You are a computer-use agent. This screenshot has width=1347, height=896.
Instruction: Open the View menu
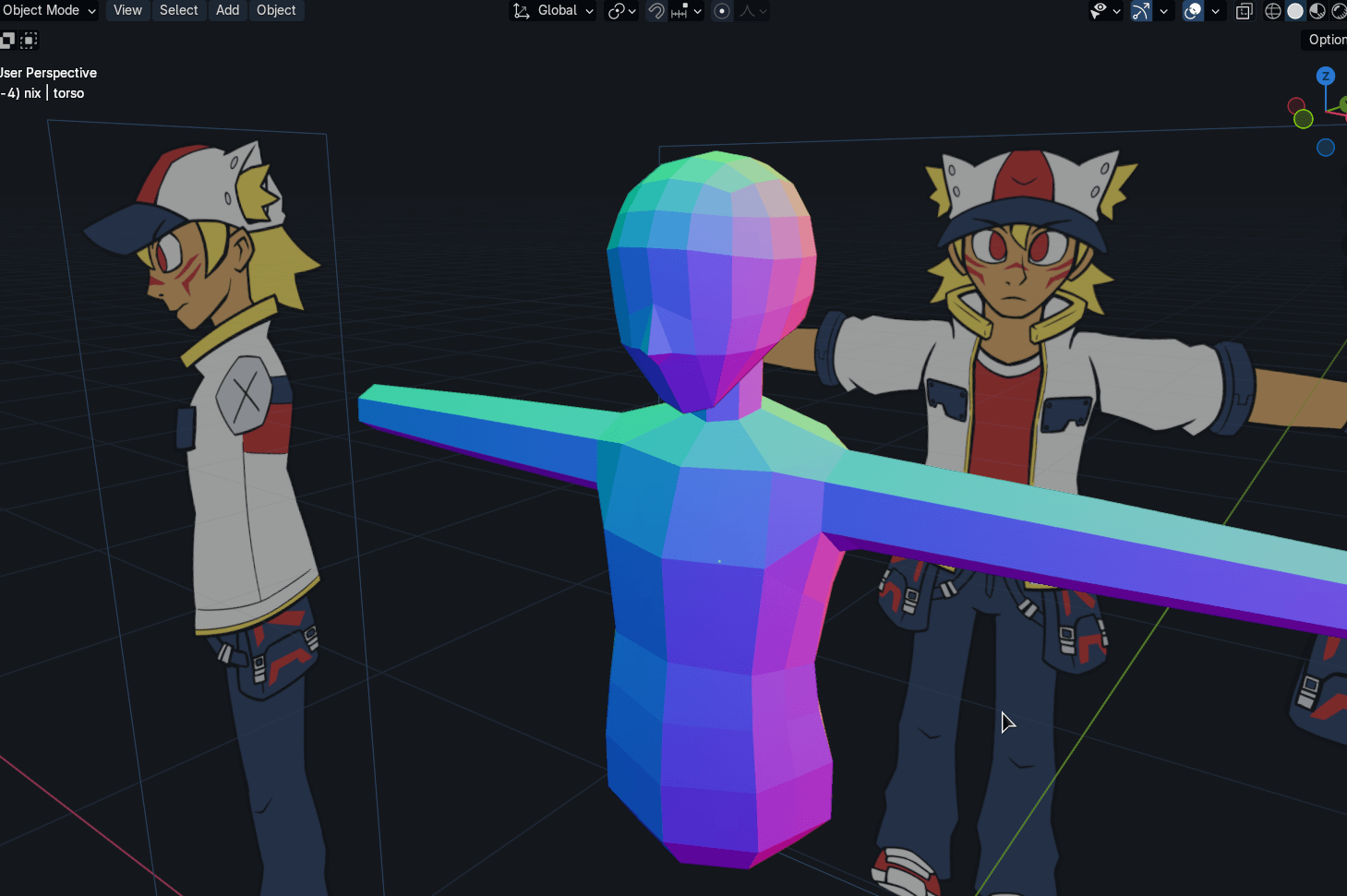click(x=126, y=10)
